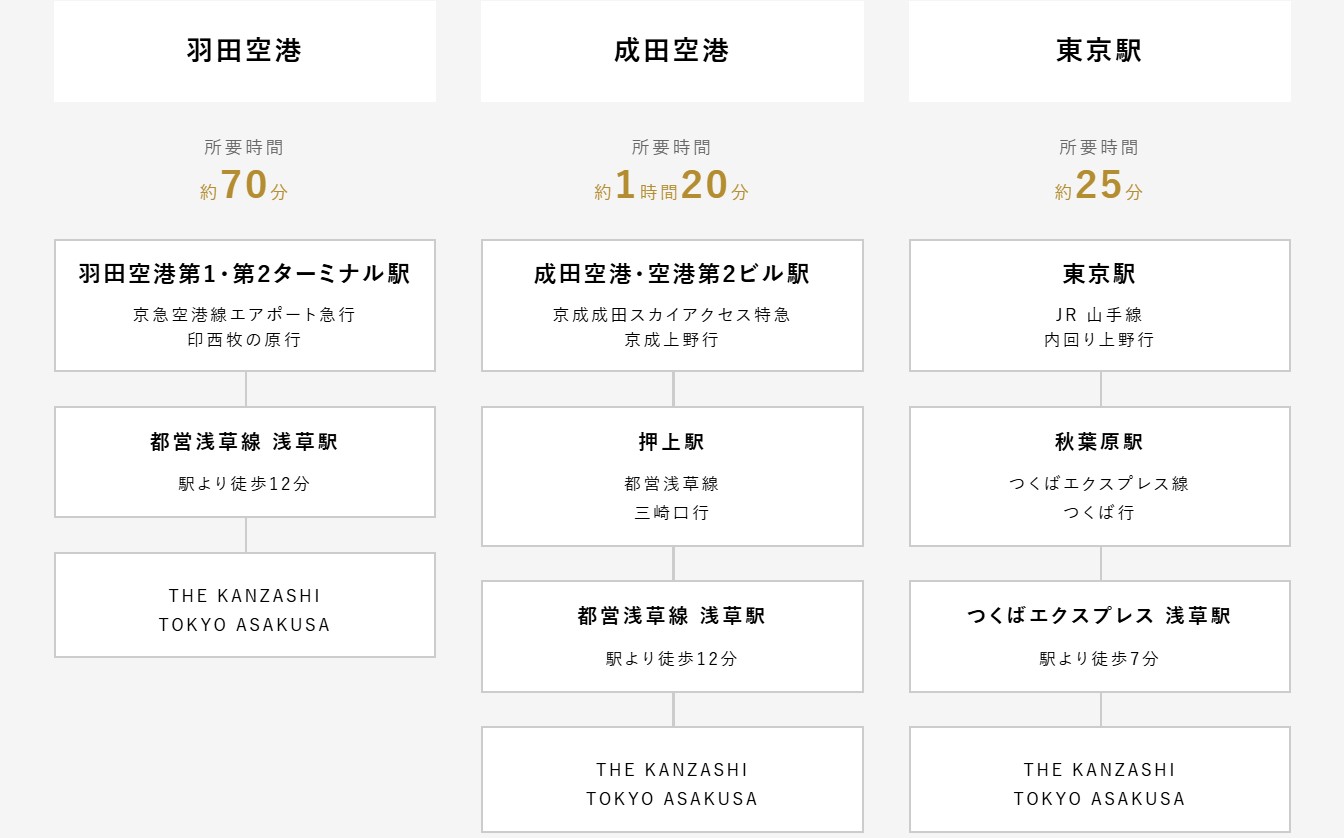Viewport: 1344px width, 838px height.
Task: Click THE KANZASHI box in 東京駅 column
Action: (1099, 780)
